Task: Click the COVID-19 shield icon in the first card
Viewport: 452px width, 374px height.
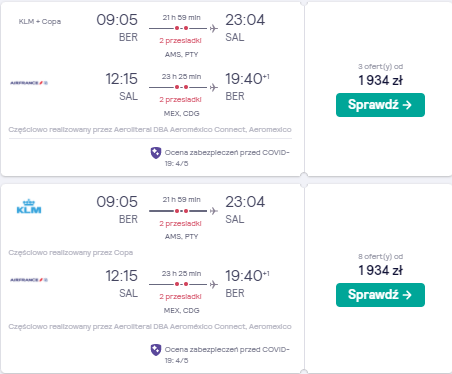Action: pos(156,153)
